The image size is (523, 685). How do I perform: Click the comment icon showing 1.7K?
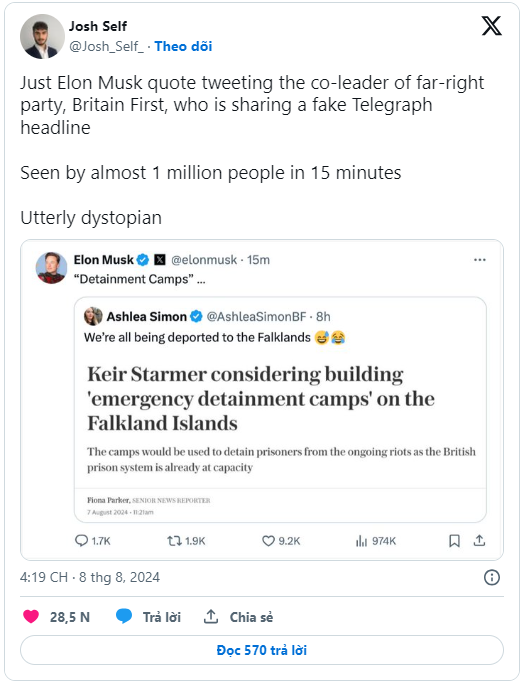[81, 541]
